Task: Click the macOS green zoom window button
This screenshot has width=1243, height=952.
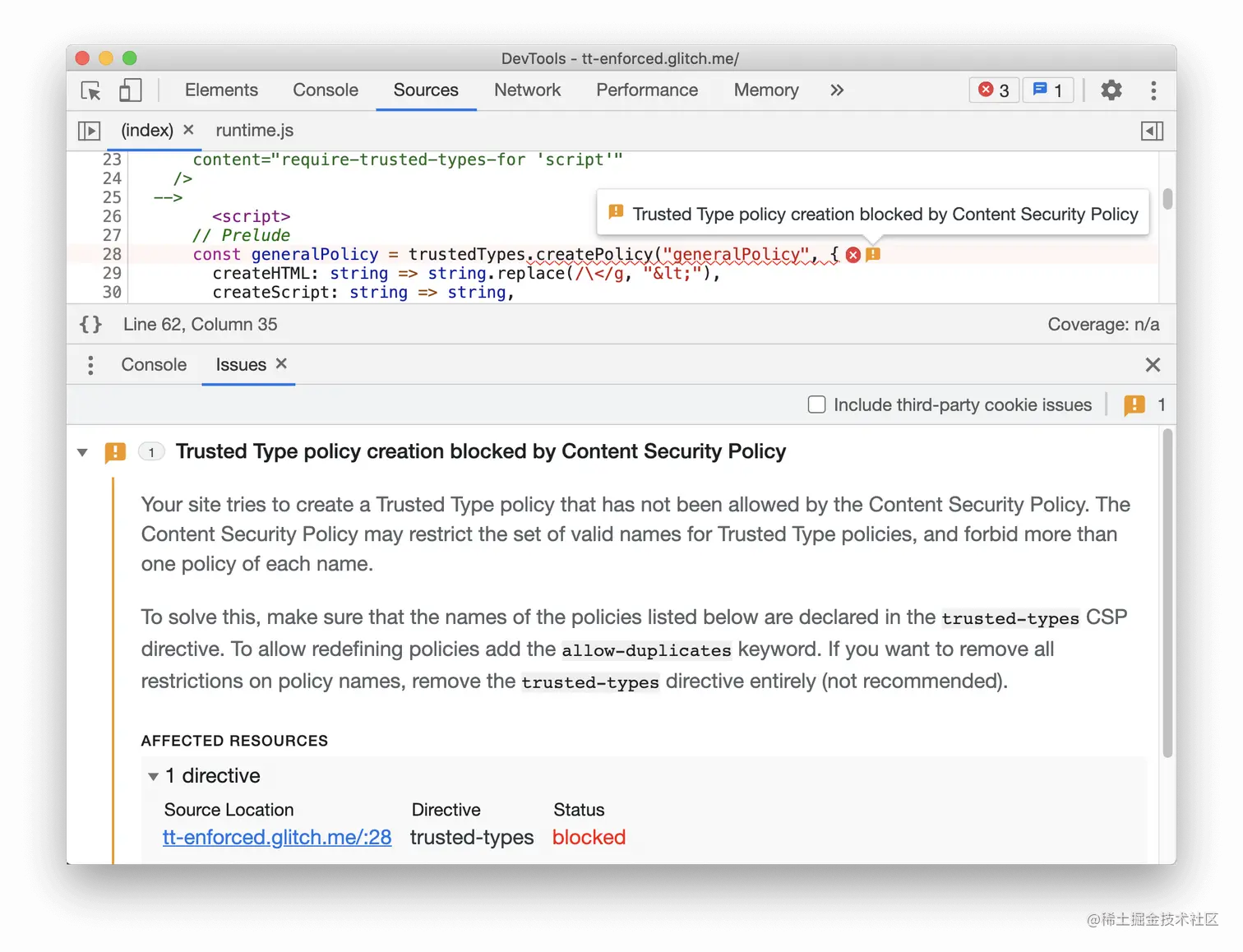Action: pos(129,58)
